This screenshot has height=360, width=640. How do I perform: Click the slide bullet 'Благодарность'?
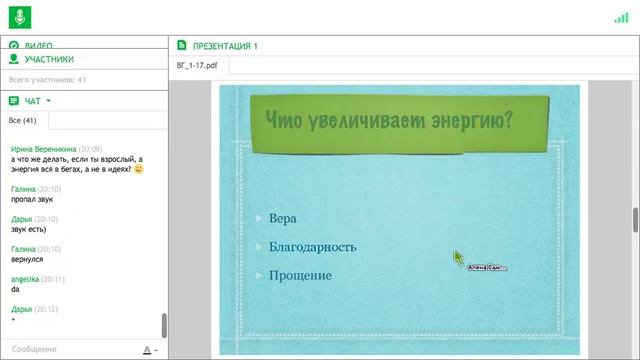click(x=312, y=247)
